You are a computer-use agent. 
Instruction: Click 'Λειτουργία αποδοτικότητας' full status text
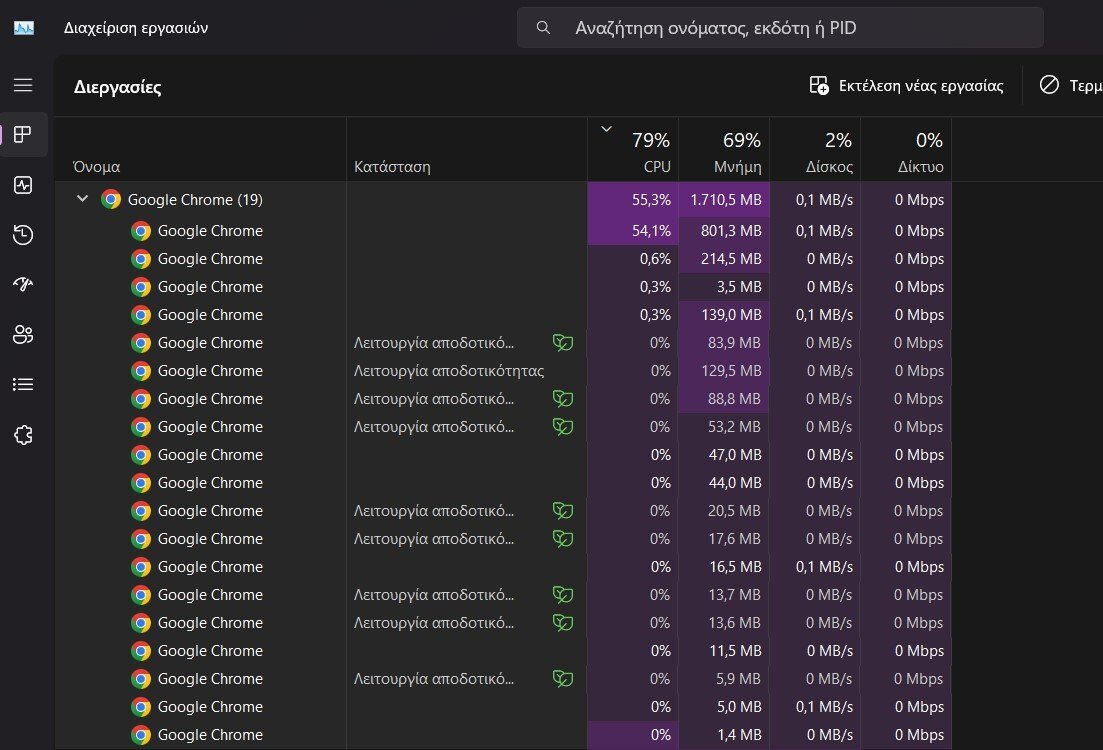click(449, 371)
